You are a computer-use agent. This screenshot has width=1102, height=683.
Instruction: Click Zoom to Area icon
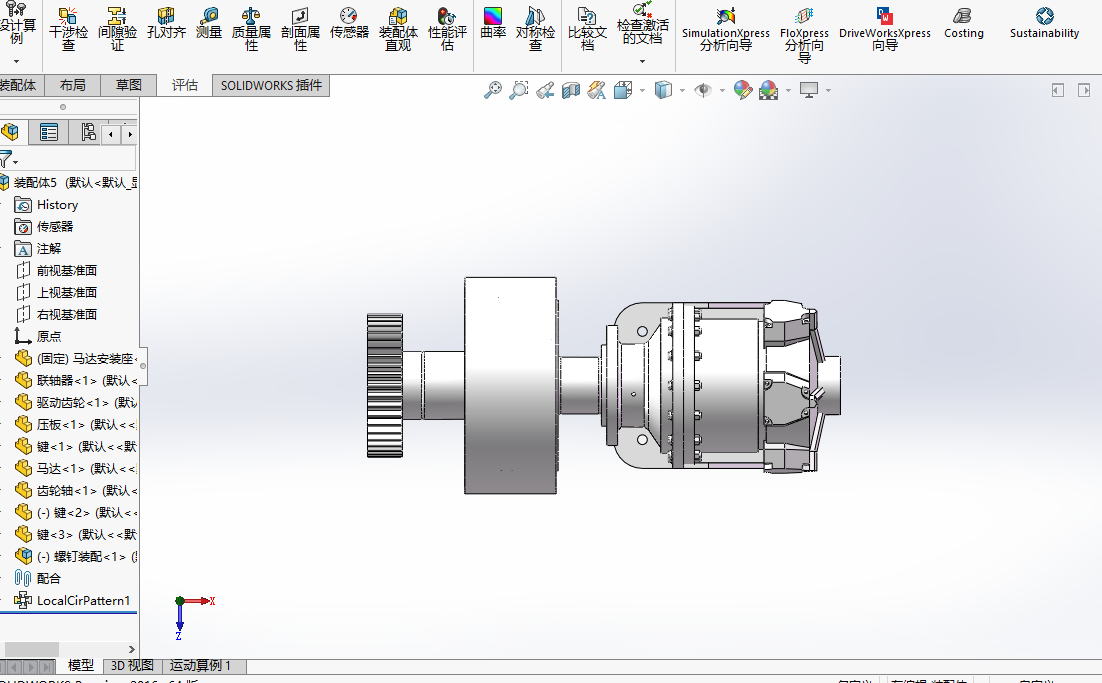[x=519, y=90]
